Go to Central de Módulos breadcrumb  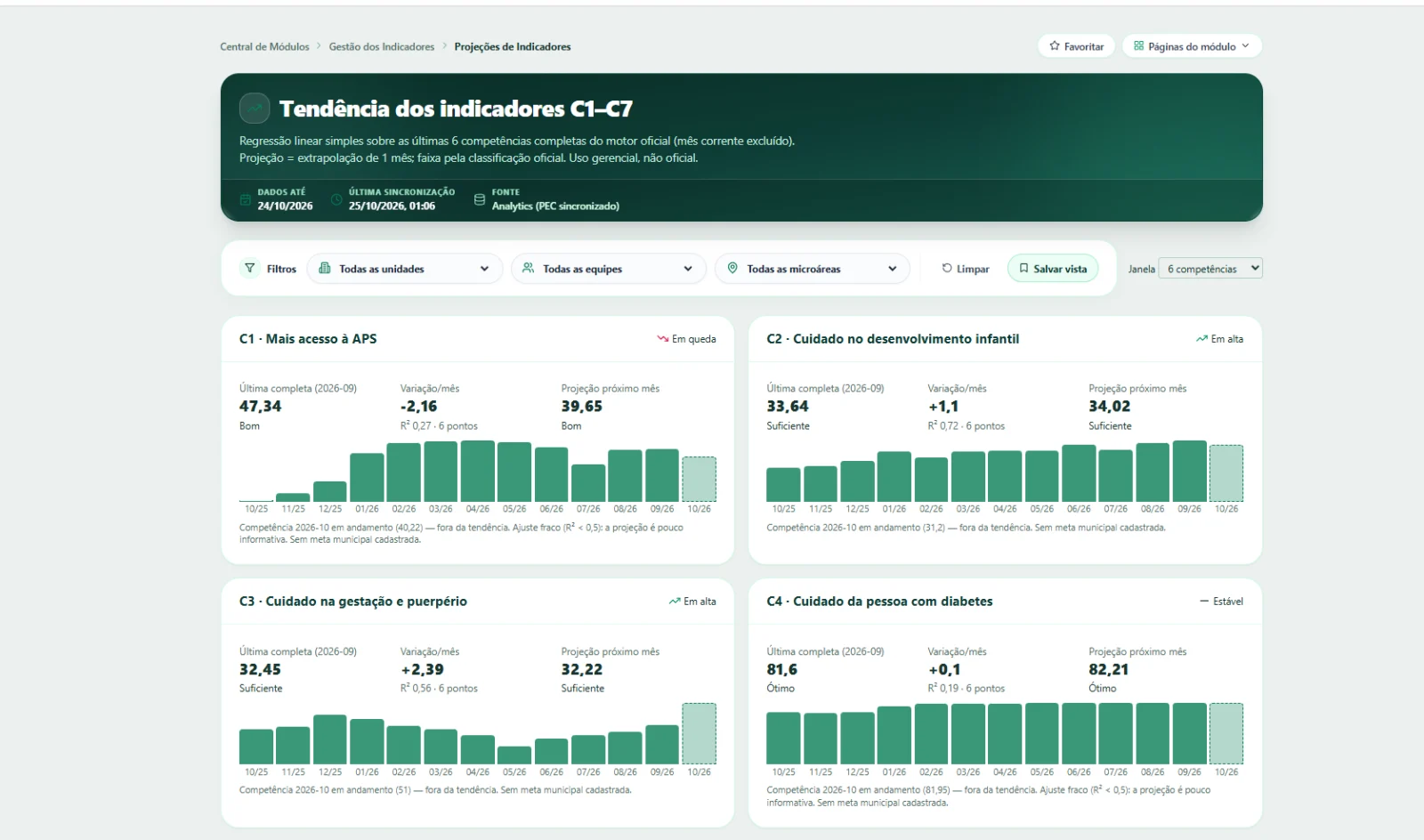[265, 47]
